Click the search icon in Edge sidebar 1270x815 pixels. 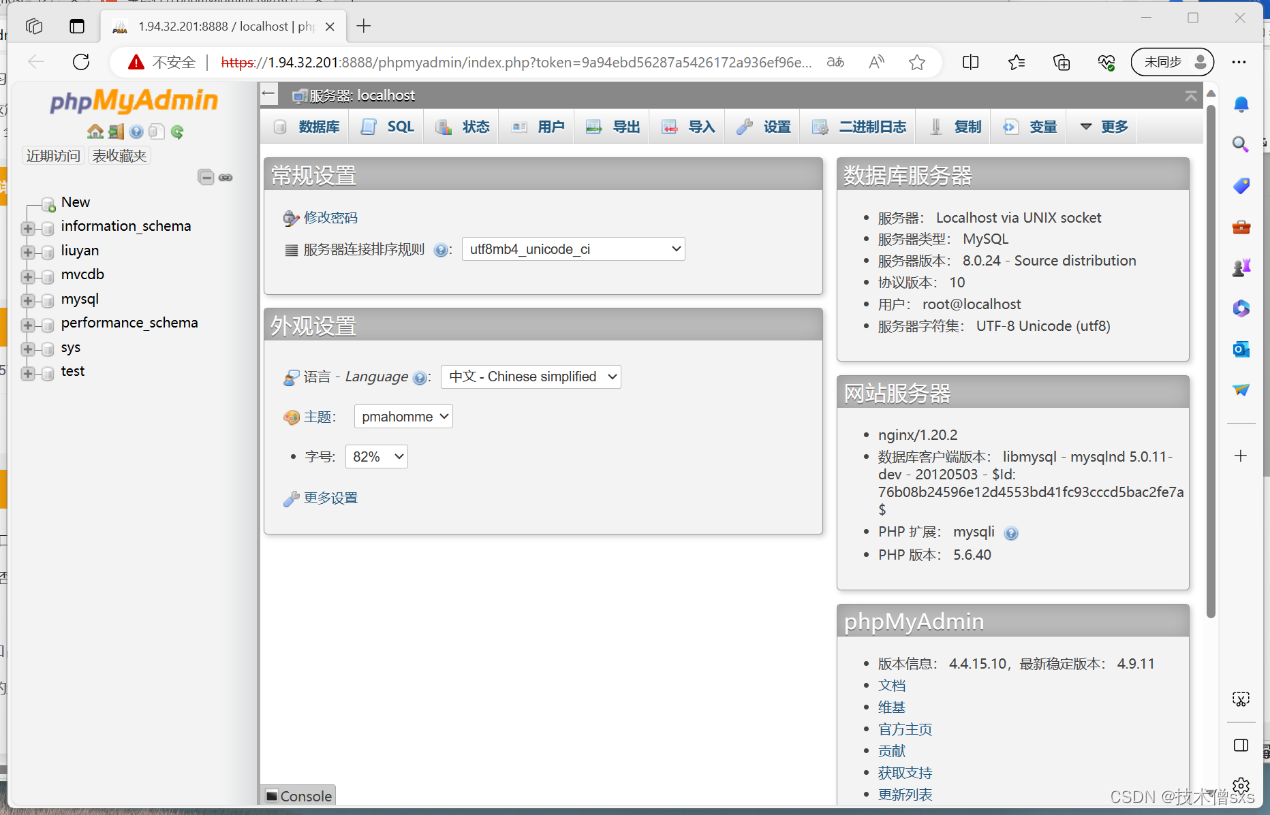[x=1241, y=144]
